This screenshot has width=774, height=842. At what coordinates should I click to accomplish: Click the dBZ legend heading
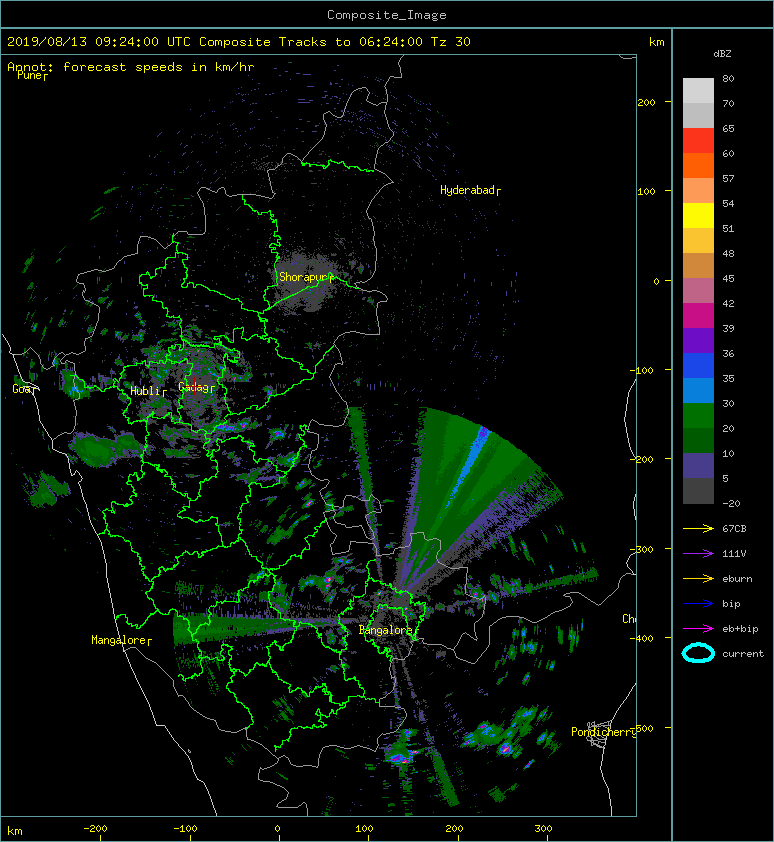point(722,54)
